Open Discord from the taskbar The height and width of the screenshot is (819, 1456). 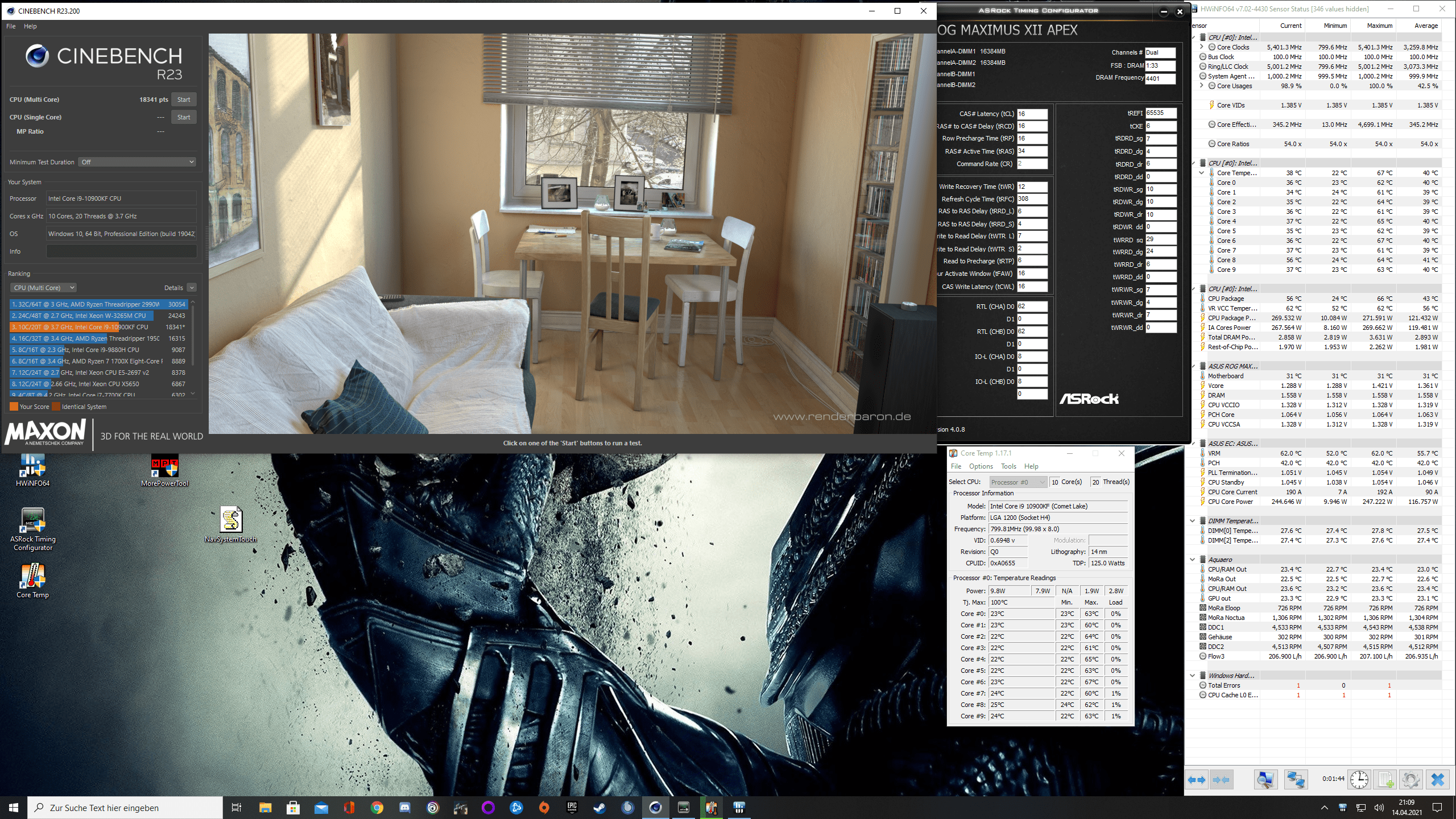[404, 808]
